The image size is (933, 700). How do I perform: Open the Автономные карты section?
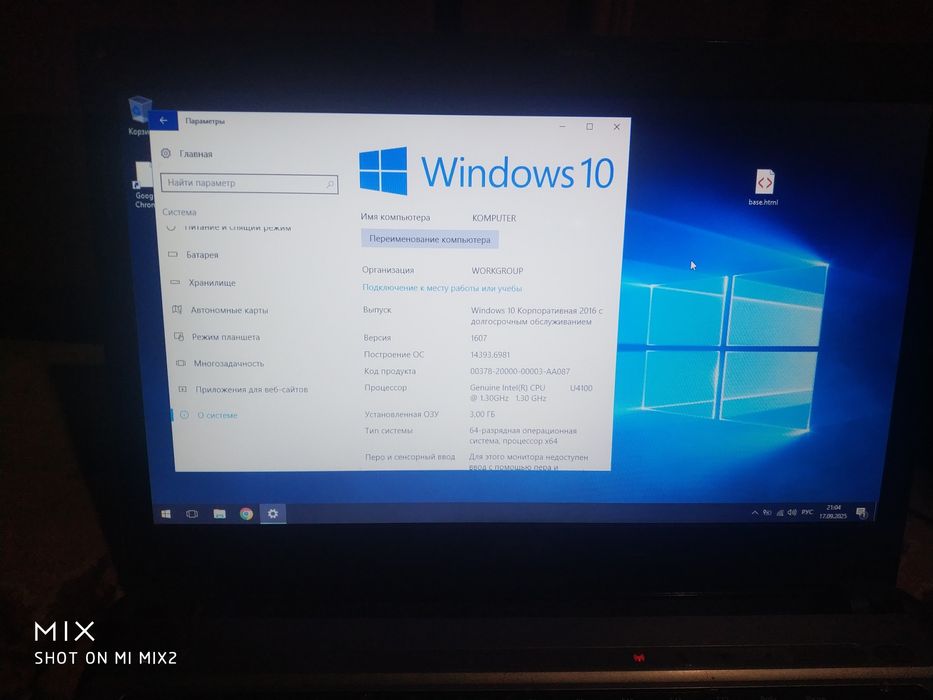point(221,310)
